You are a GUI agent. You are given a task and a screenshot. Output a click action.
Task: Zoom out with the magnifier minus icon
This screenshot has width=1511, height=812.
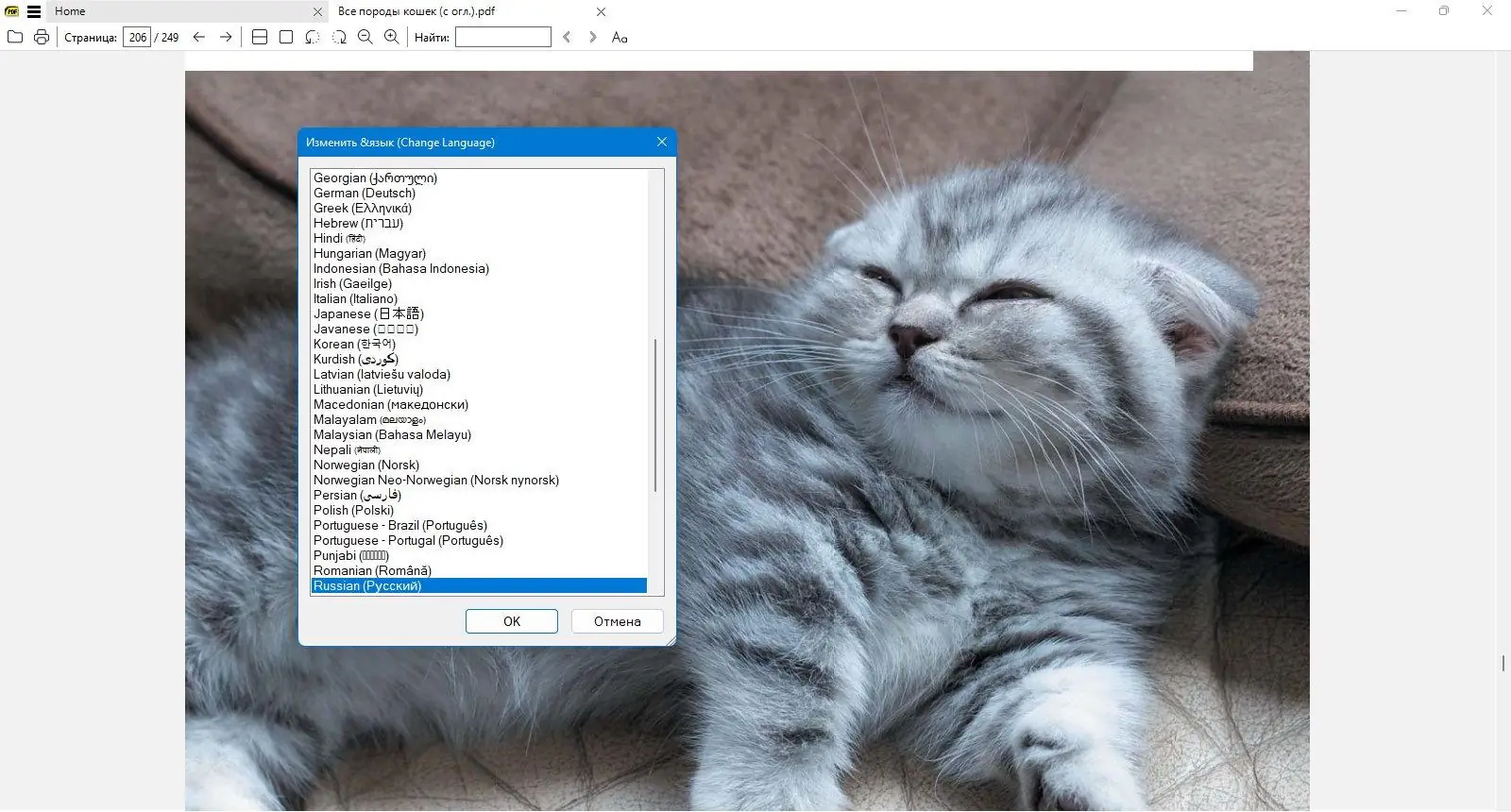pyautogui.click(x=365, y=37)
